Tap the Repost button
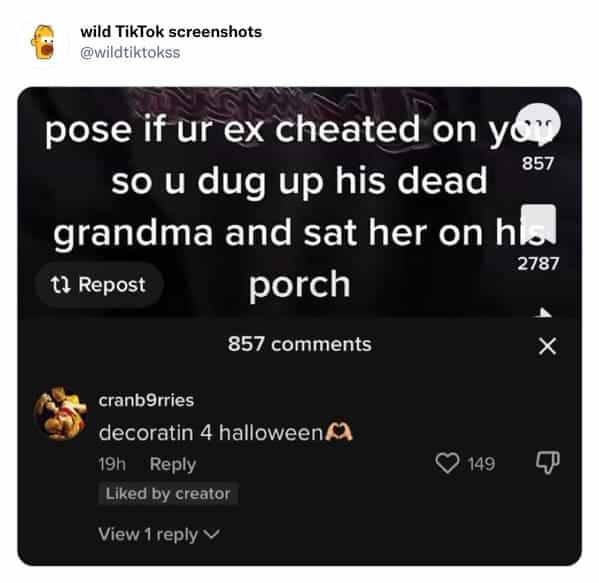The image size is (599, 583). (99, 285)
